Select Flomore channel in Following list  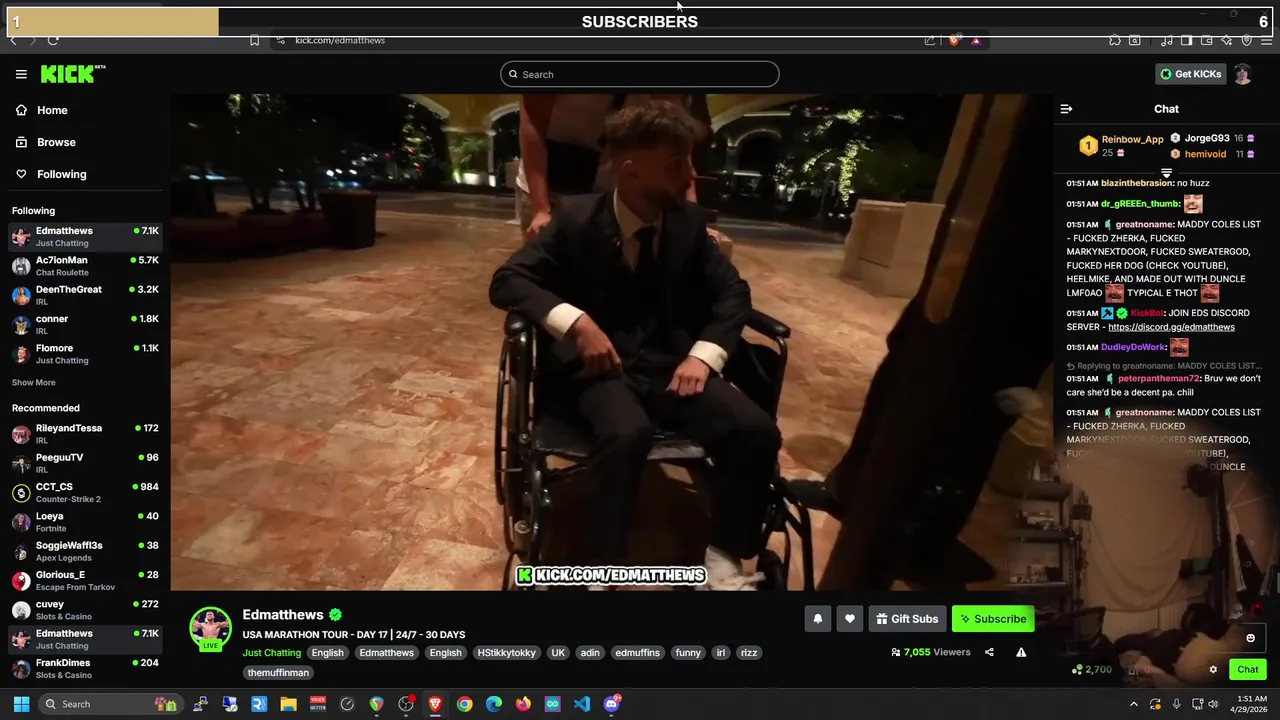pyautogui.click(x=85, y=354)
